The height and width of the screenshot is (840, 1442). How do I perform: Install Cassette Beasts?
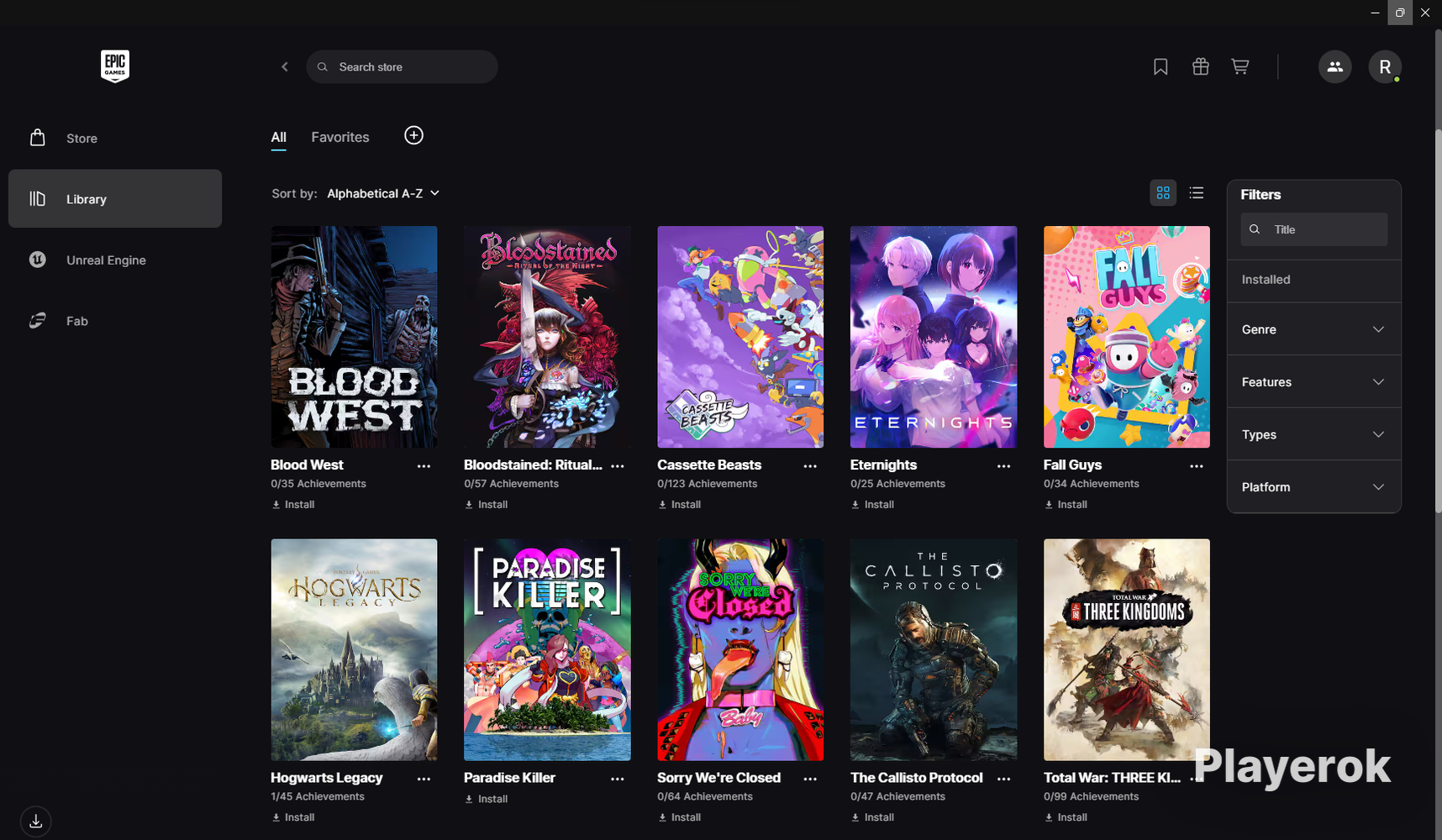pyautogui.click(x=680, y=505)
